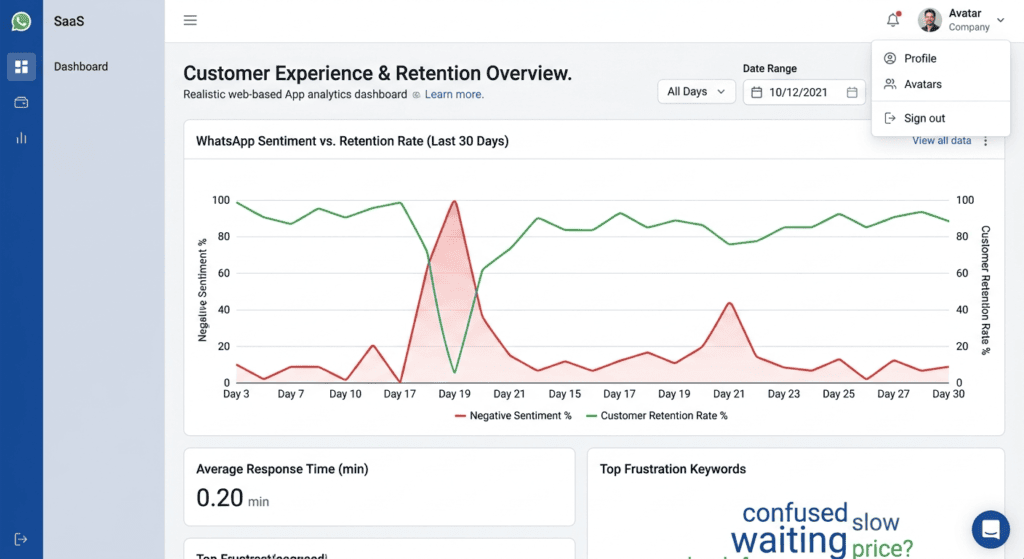Open the wallet icon in sidebar
Image resolution: width=1024 pixels, height=559 pixels.
(21, 103)
